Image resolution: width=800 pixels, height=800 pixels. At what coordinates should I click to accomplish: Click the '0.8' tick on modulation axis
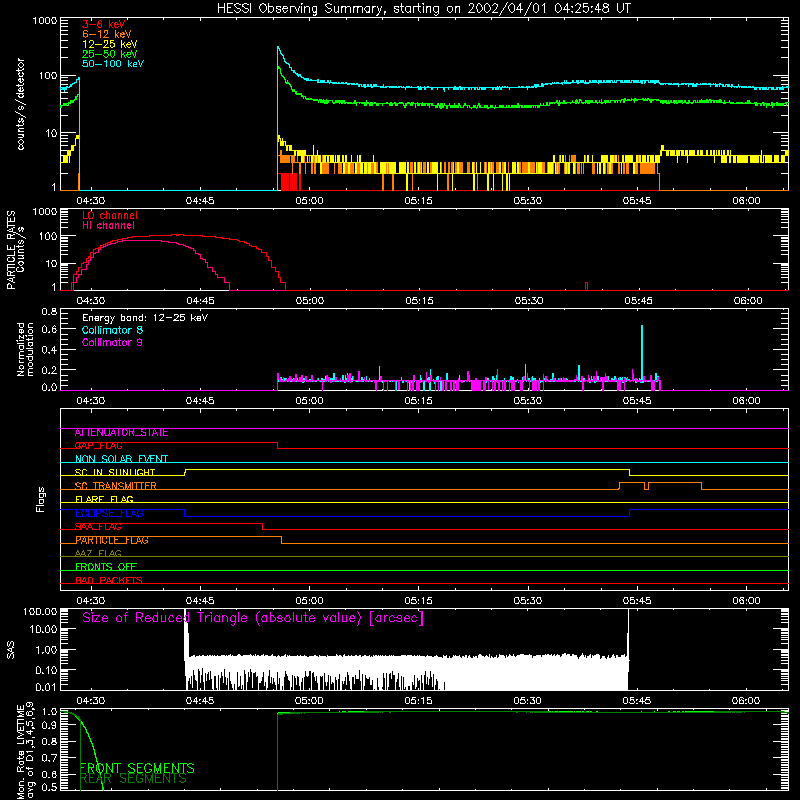[49, 311]
